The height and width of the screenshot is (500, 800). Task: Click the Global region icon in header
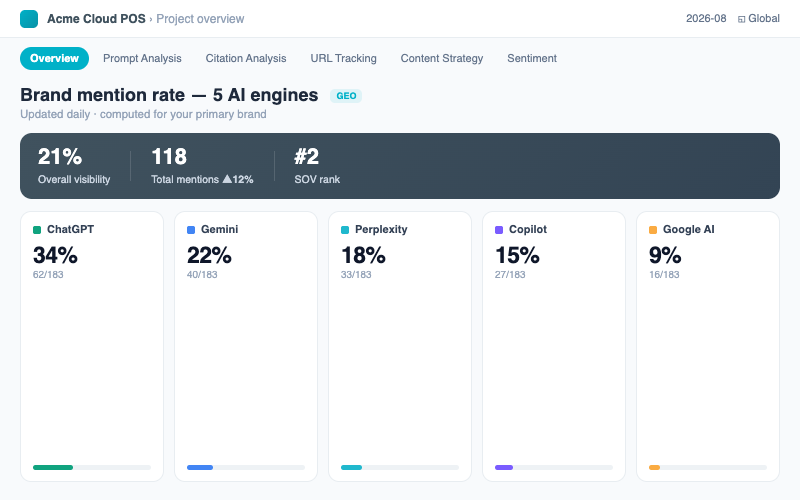[741, 19]
